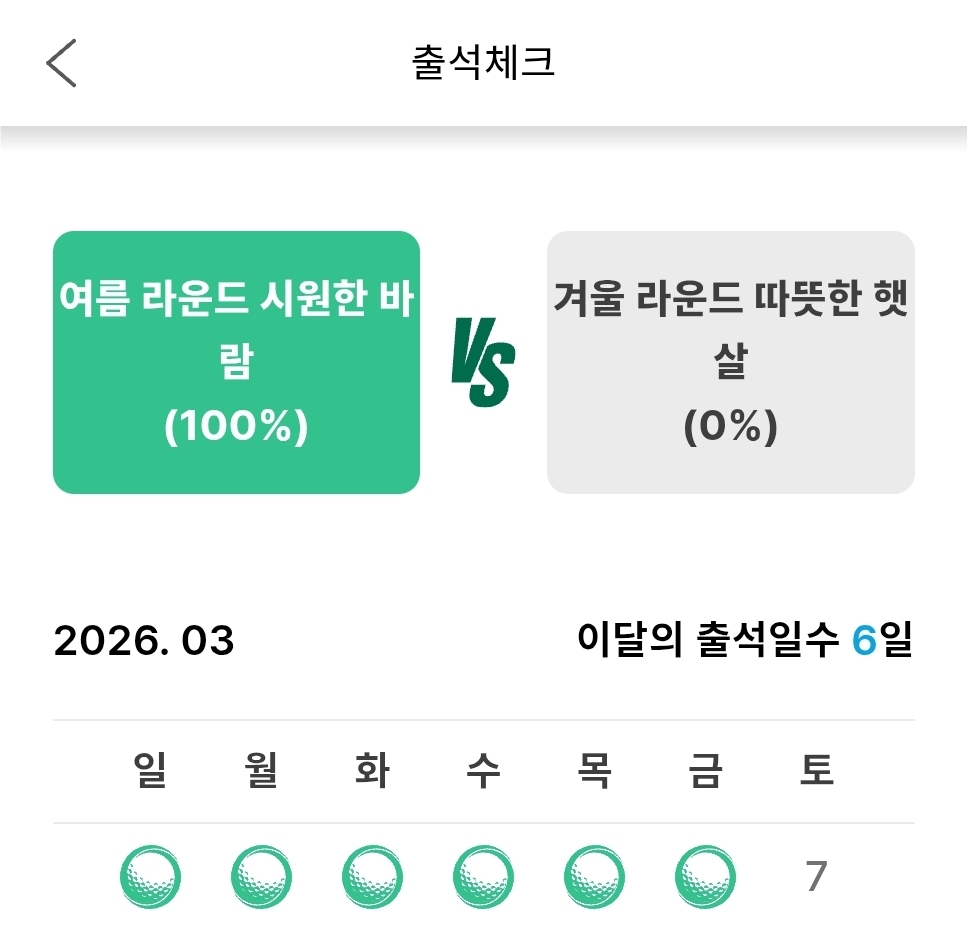Click Thursday's golf ball attendance stamp

[595, 876]
